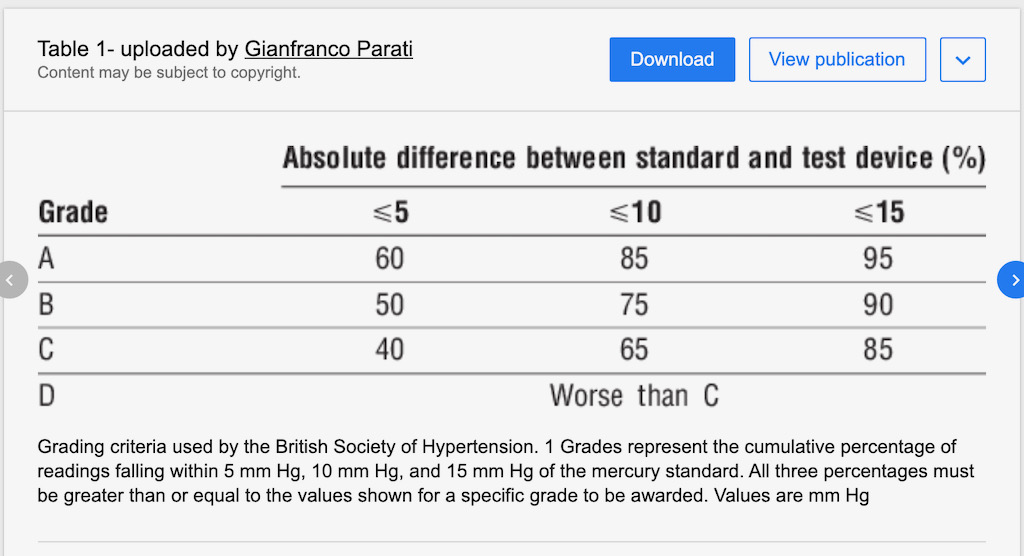The width and height of the screenshot is (1024, 556).
Task: Select the ≤10 column header
Action: tap(634, 212)
